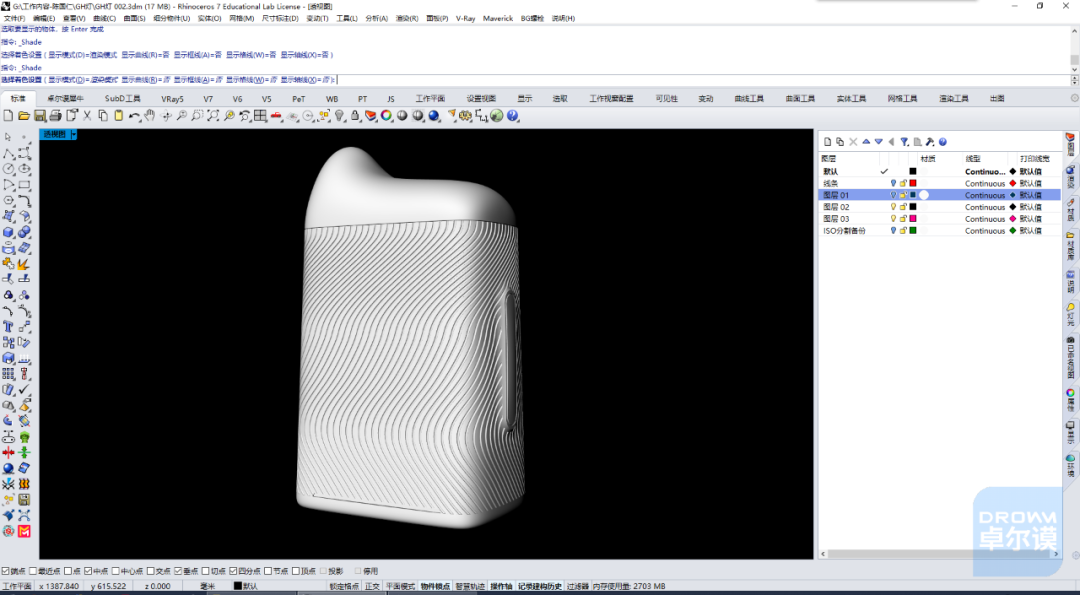Image resolution: width=1080 pixels, height=595 pixels.
Task: Switch to the VRay5 toolbar tab
Action: pyautogui.click(x=172, y=98)
